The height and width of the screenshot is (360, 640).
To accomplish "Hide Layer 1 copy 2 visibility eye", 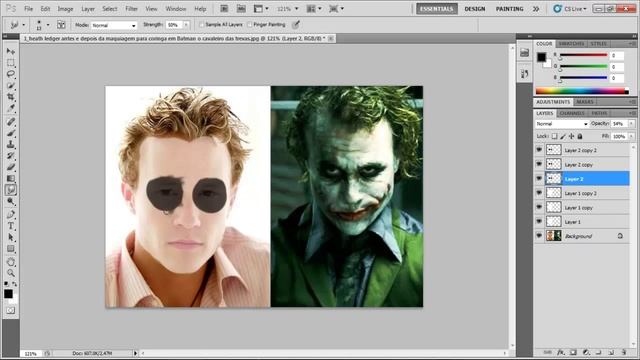I will pyautogui.click(x=539, y=193).
